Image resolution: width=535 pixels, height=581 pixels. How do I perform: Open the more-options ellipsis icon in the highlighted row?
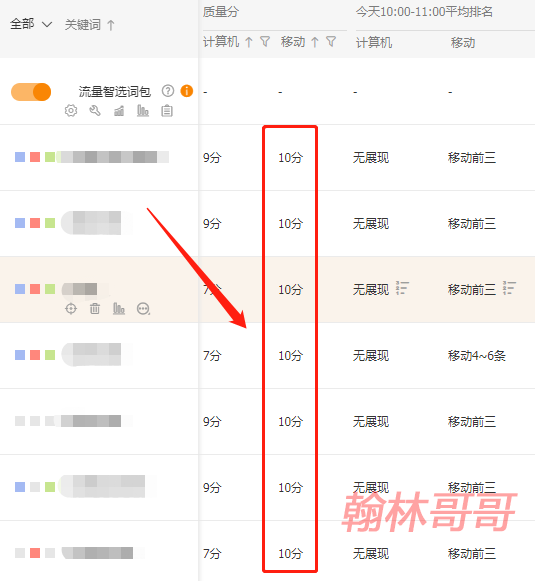pyautogui.click(x=143, y=308)
